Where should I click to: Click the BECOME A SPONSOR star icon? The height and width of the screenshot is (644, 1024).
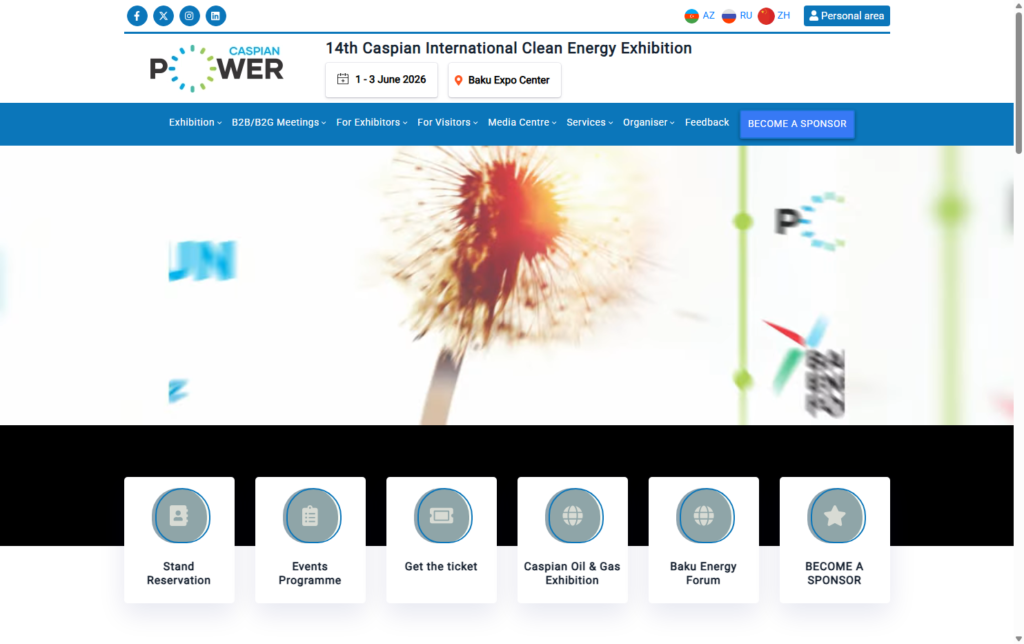pos(834,516)
